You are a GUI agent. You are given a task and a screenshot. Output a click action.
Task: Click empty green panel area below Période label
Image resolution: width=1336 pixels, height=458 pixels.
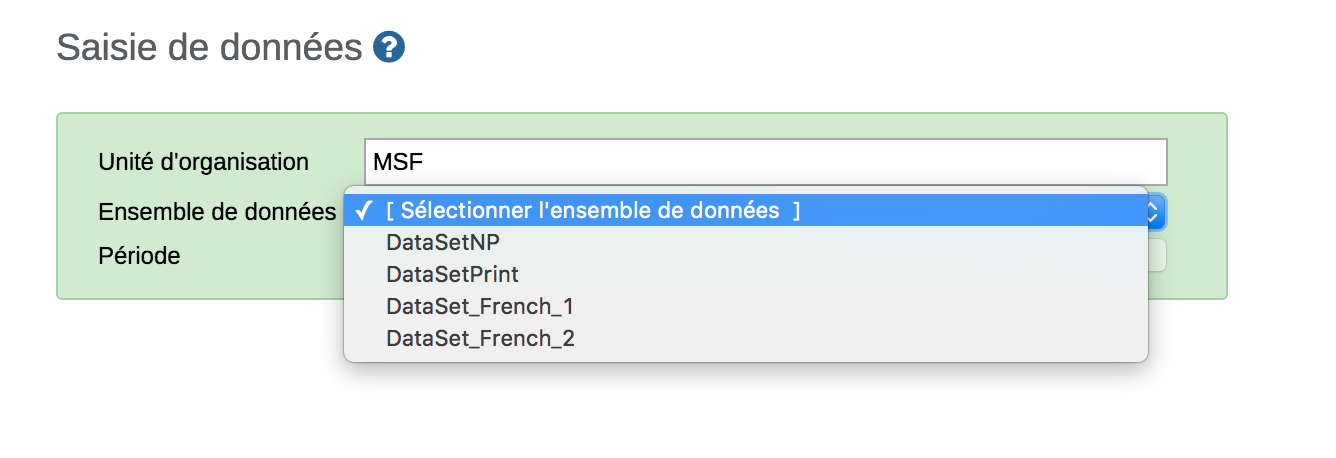pyautogui.click(x=200, y=284)
